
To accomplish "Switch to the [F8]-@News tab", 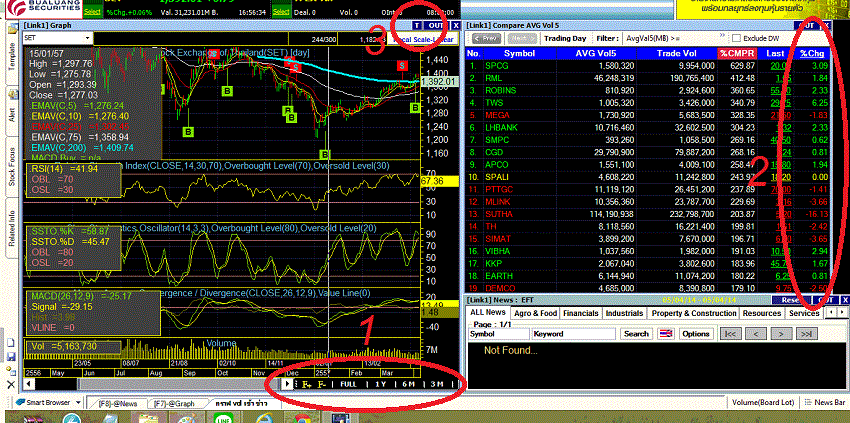I will click(118, 403).
